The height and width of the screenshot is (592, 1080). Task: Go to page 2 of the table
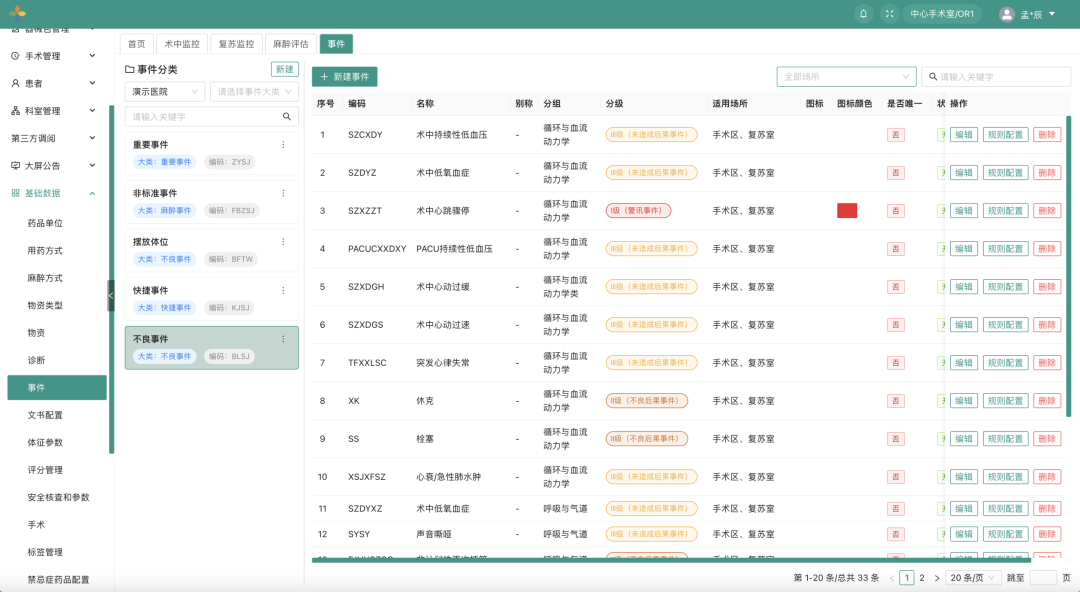(922, 578)
